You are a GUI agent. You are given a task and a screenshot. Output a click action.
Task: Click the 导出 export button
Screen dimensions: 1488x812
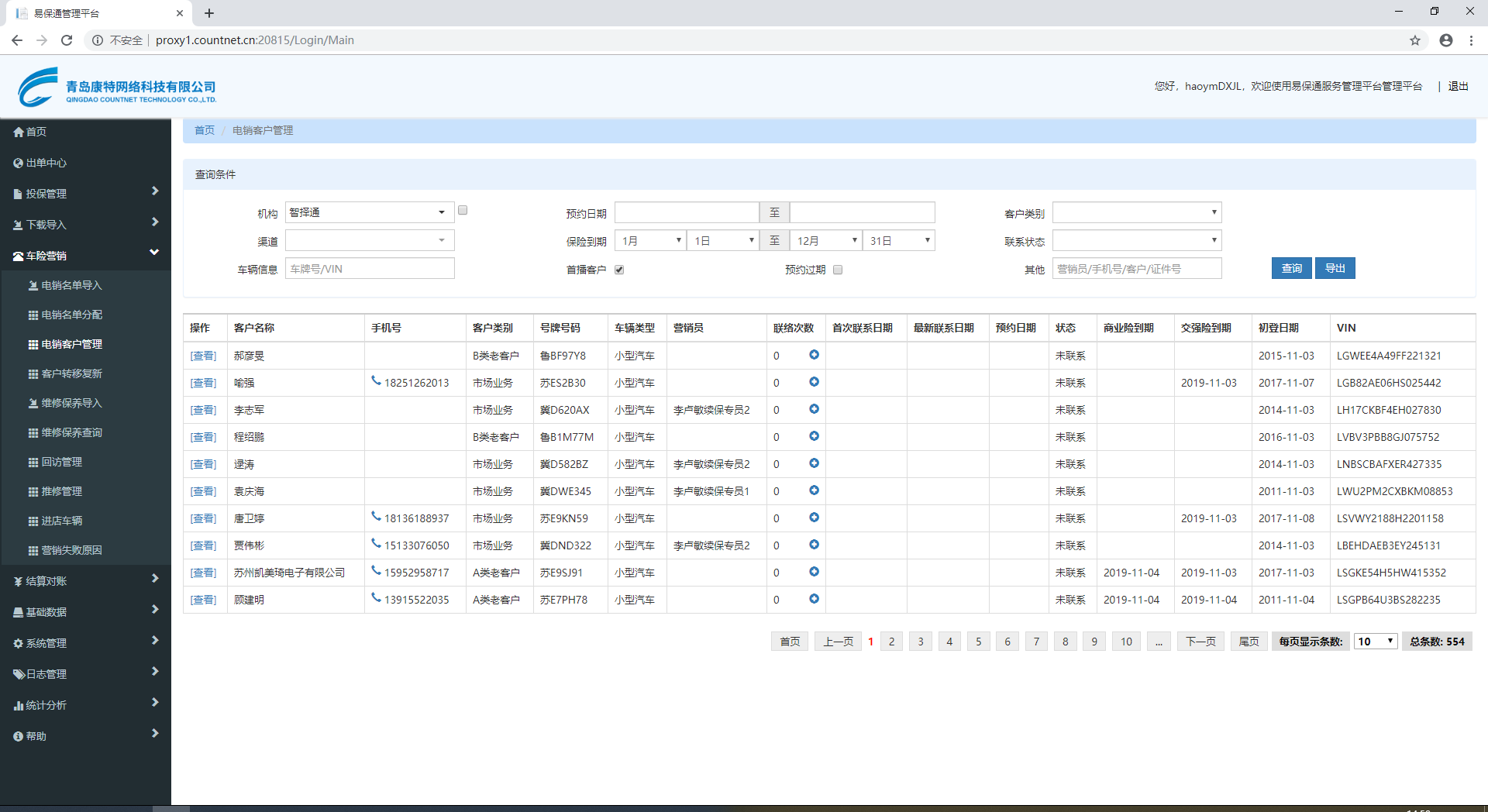(x=1335, y=268)
